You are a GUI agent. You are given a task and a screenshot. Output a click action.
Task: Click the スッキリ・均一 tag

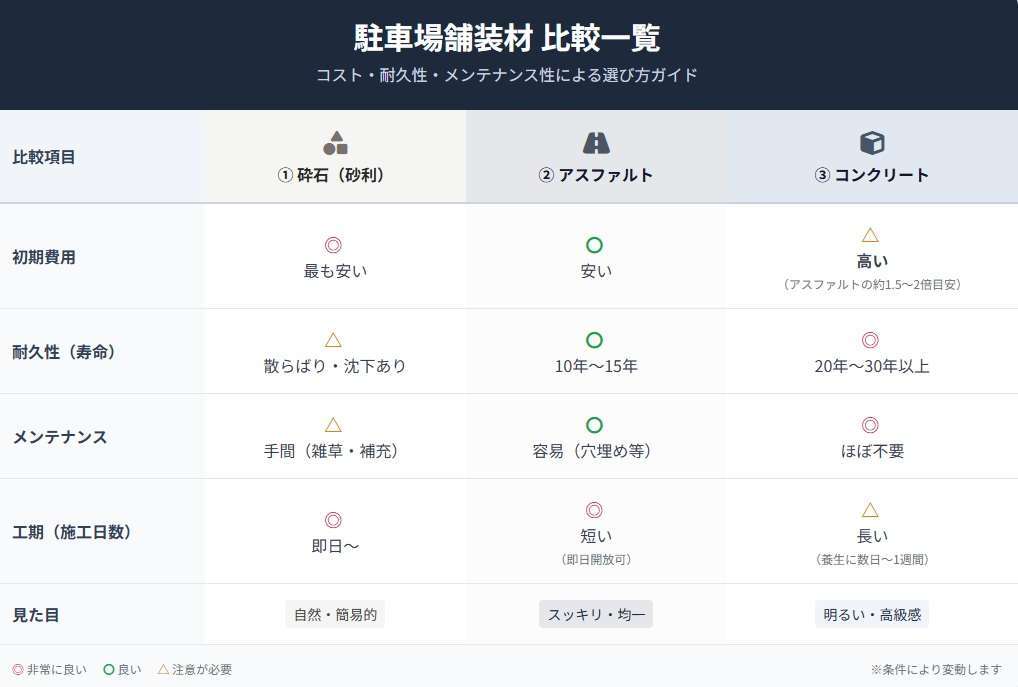pyautogui.click(x=596, y=615)
